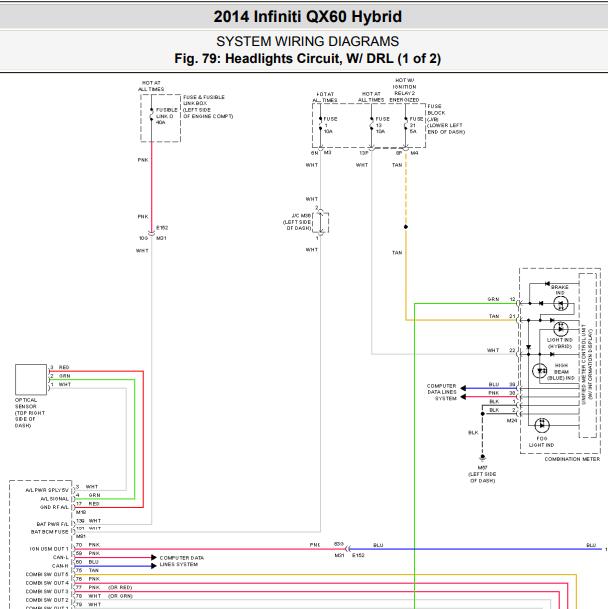Click the Light Ind (Hybrid) LED symbol
This screenshot has height=609, width=608.
click(x=560, y=329)
